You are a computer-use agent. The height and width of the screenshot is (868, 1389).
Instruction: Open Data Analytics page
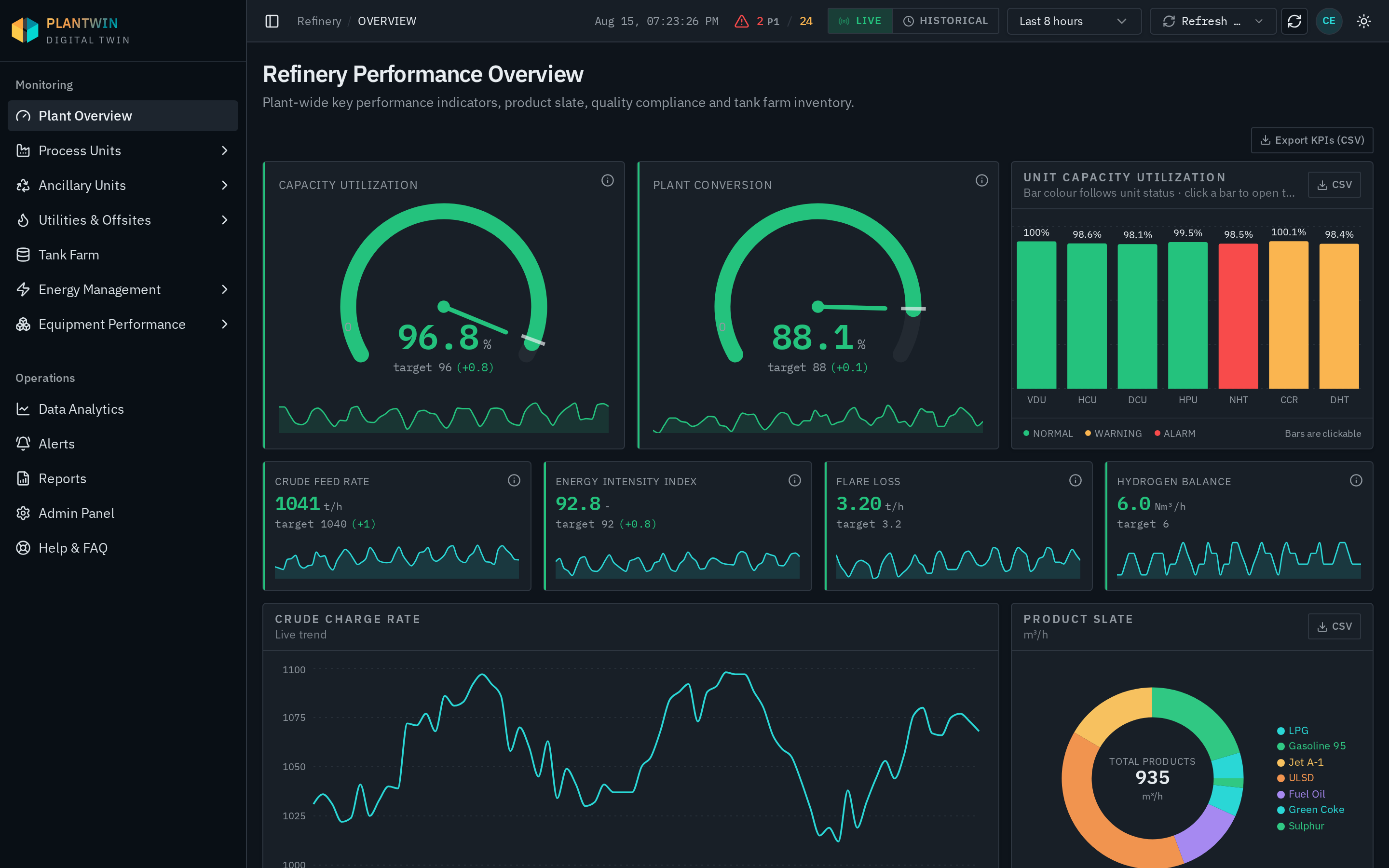click(x=123, y=409)
